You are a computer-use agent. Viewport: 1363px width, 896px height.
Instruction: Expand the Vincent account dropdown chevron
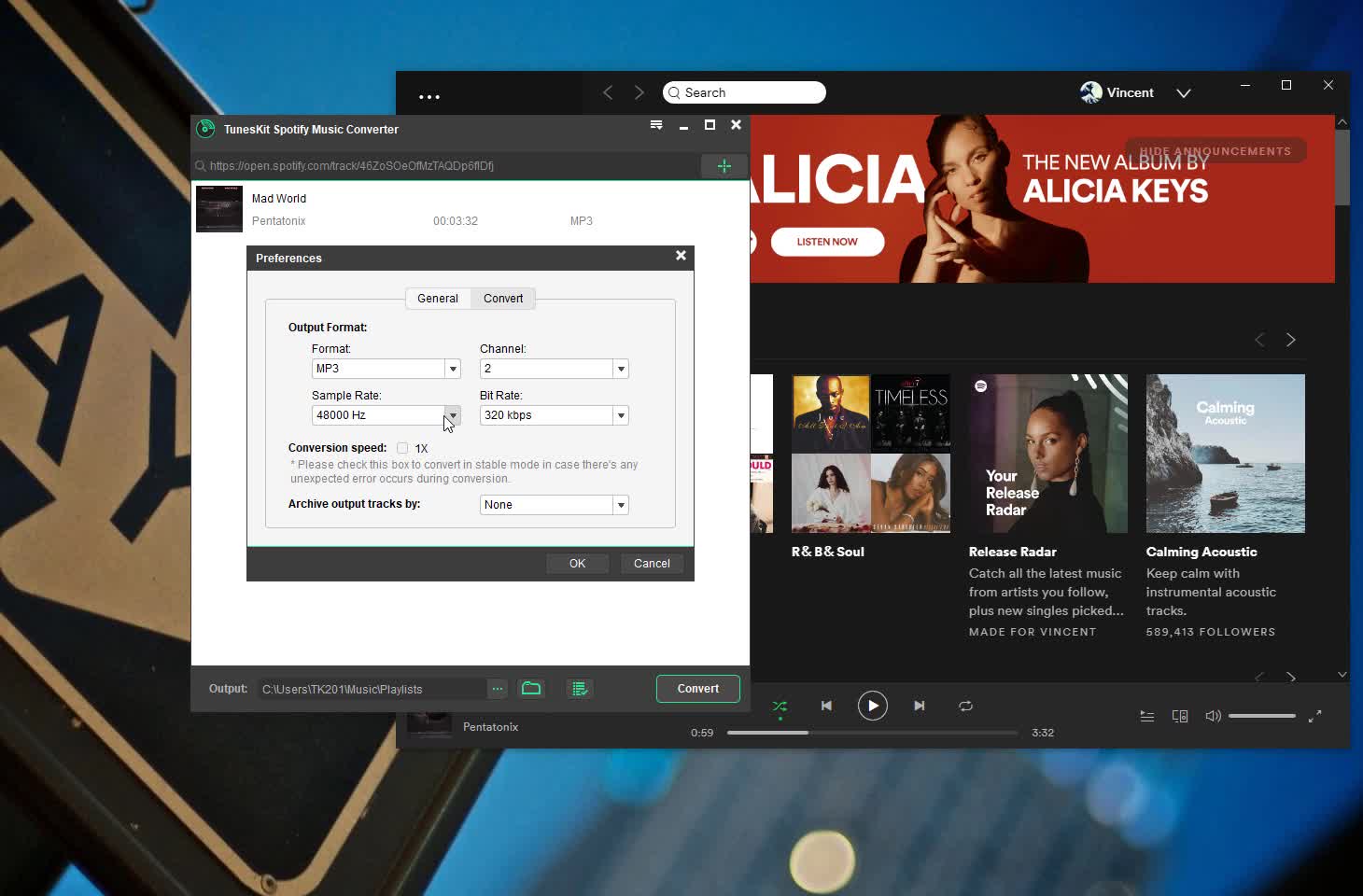tap(1184, 93)
